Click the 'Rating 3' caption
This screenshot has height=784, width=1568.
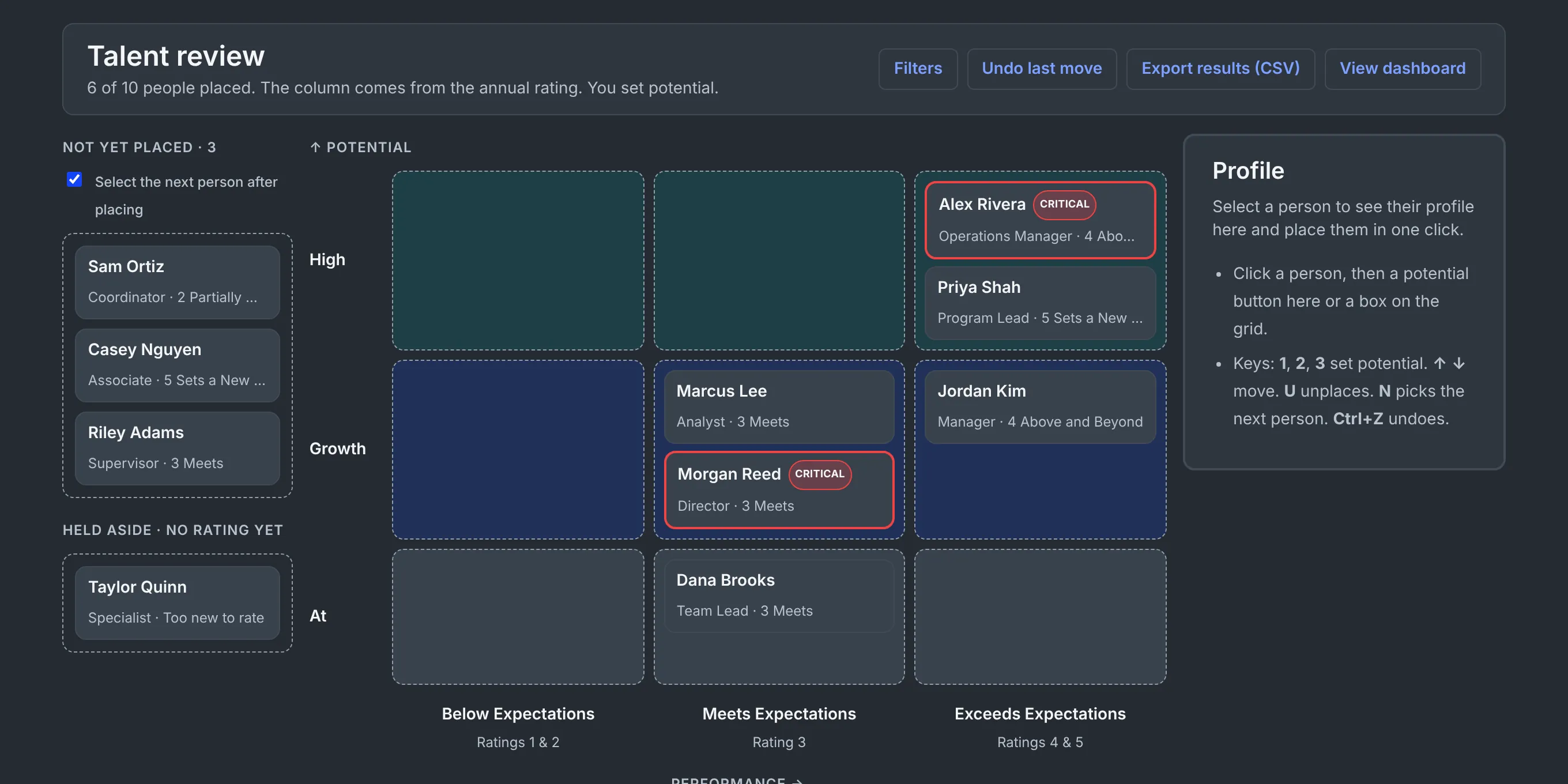pos(778,742)
